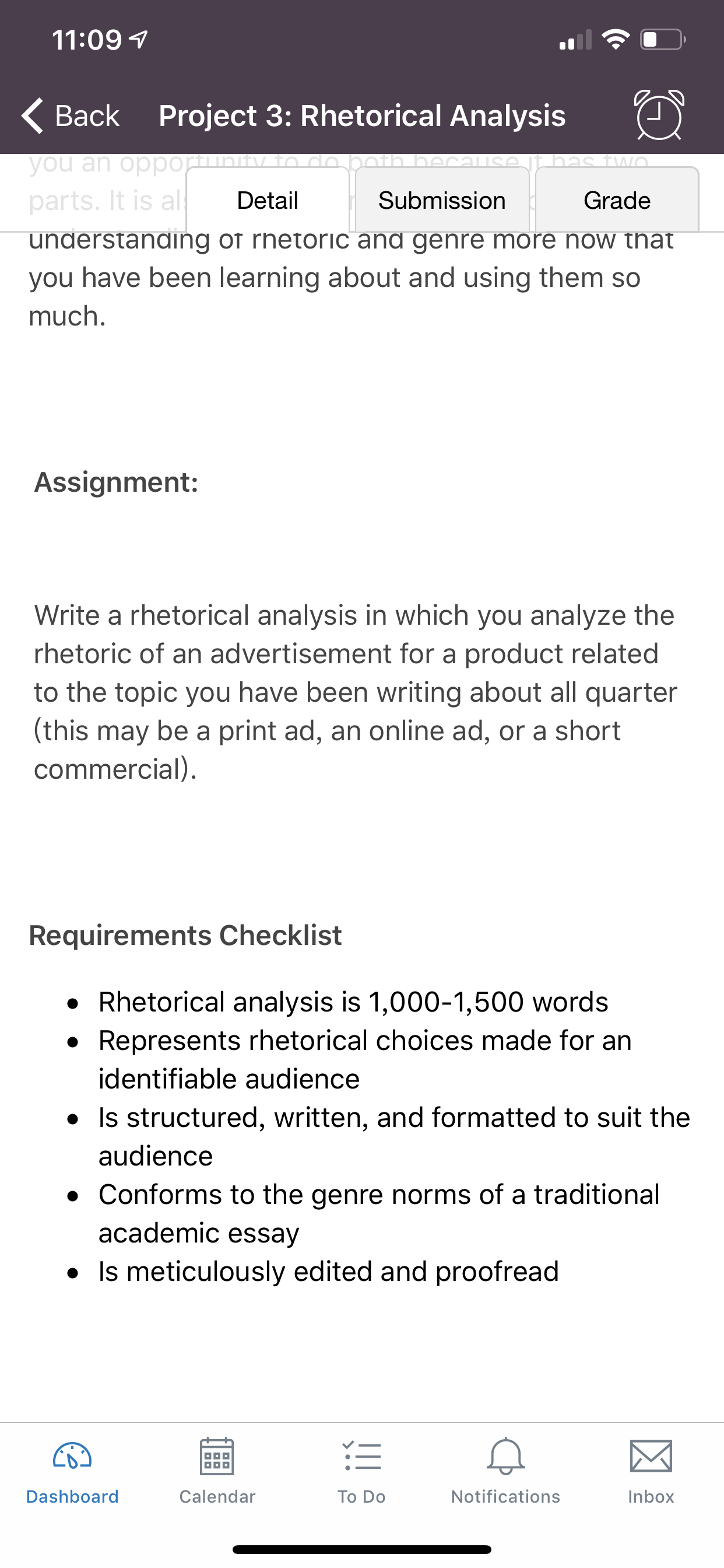Image resolution: width=724 pixels, height=1568 pixels.
Task: Tap the home indicator bar
Action: click(x=362, y=1549)
